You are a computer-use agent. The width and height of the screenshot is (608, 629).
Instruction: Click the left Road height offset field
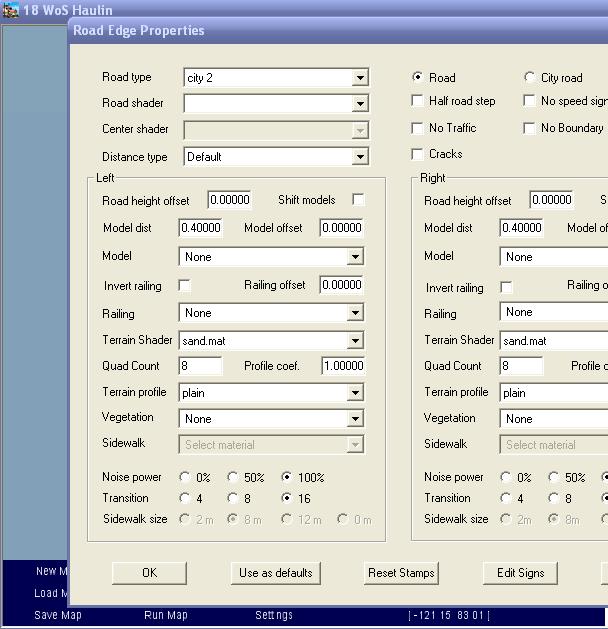click(x=229, y=200)
